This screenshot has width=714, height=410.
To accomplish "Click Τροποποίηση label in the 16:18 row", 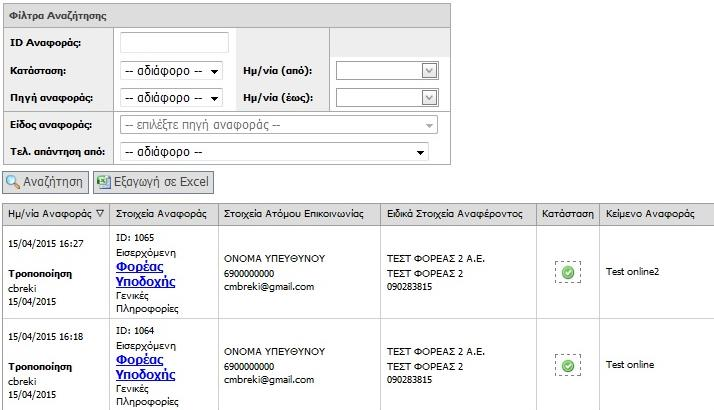I will [40, 367].
